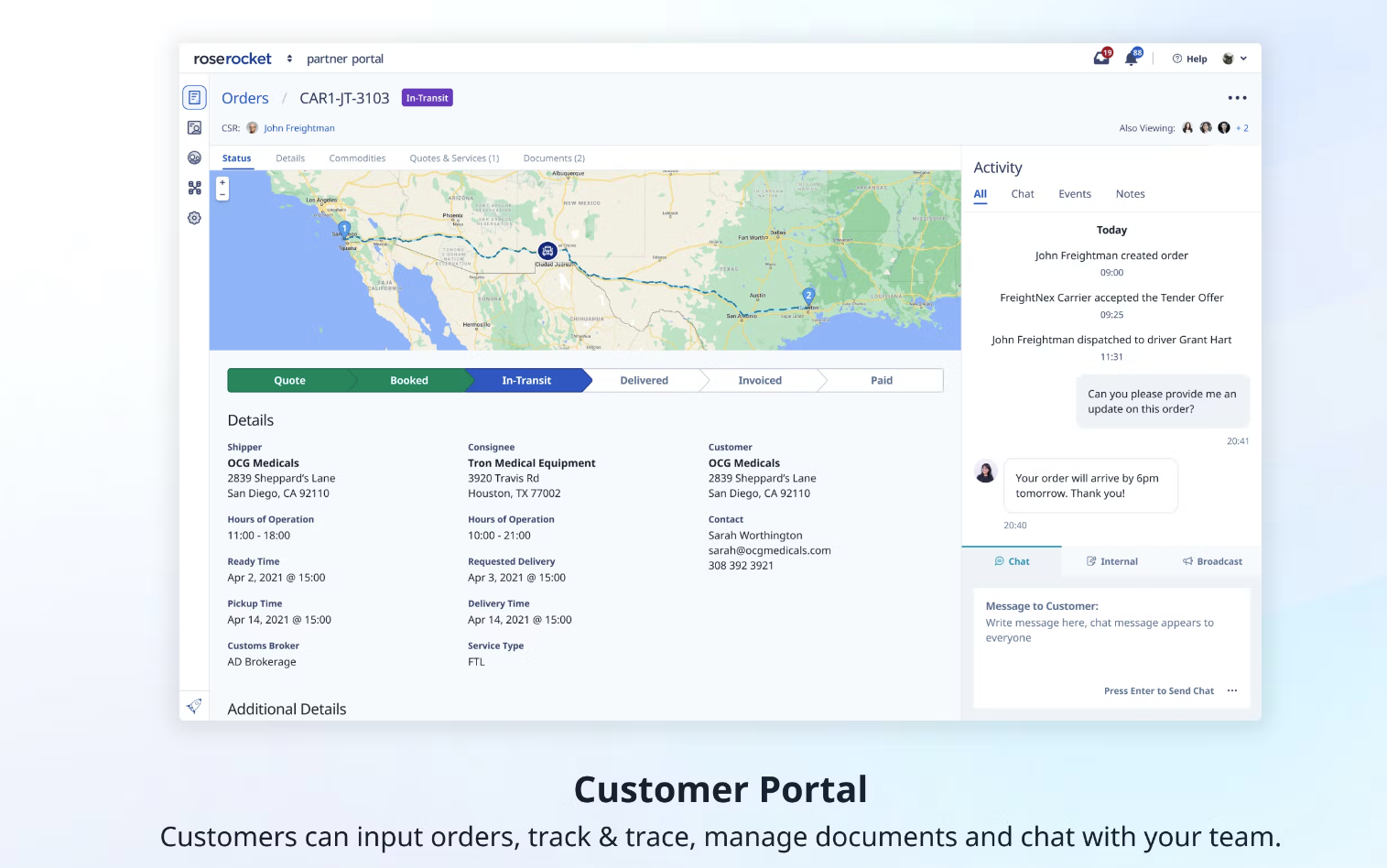
Task: Open message box three-dot options
Action: click(1232, 690)
